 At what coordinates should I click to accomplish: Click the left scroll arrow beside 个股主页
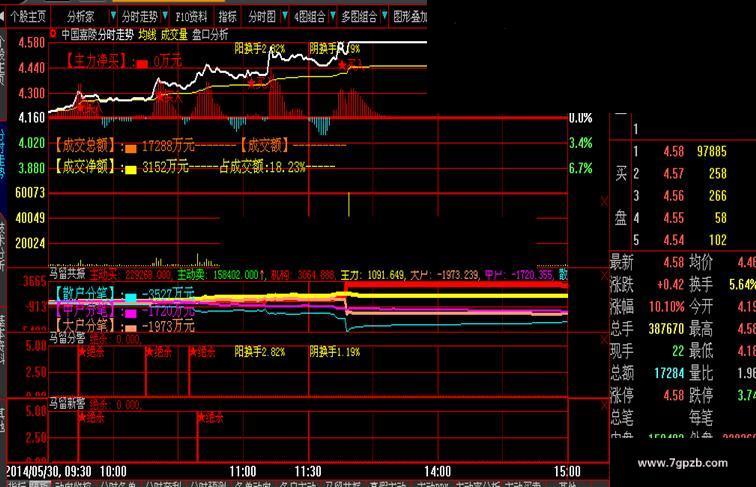2,17
